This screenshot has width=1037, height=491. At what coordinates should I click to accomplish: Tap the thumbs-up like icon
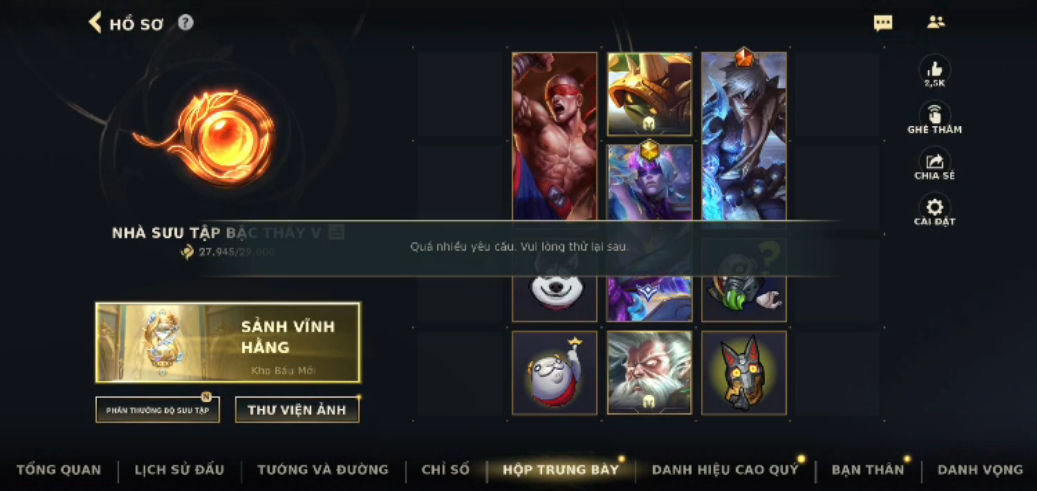(x=935, y=69)
